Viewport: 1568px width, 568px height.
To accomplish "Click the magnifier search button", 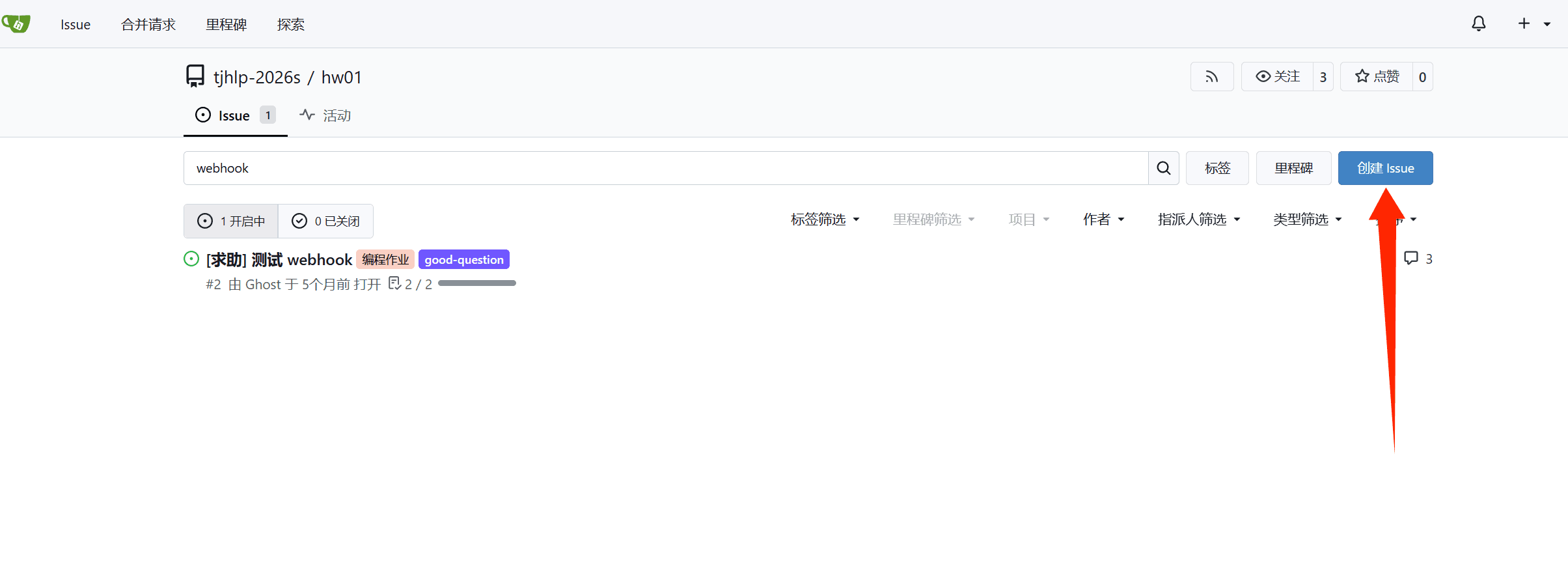I will click(1164, 168).
